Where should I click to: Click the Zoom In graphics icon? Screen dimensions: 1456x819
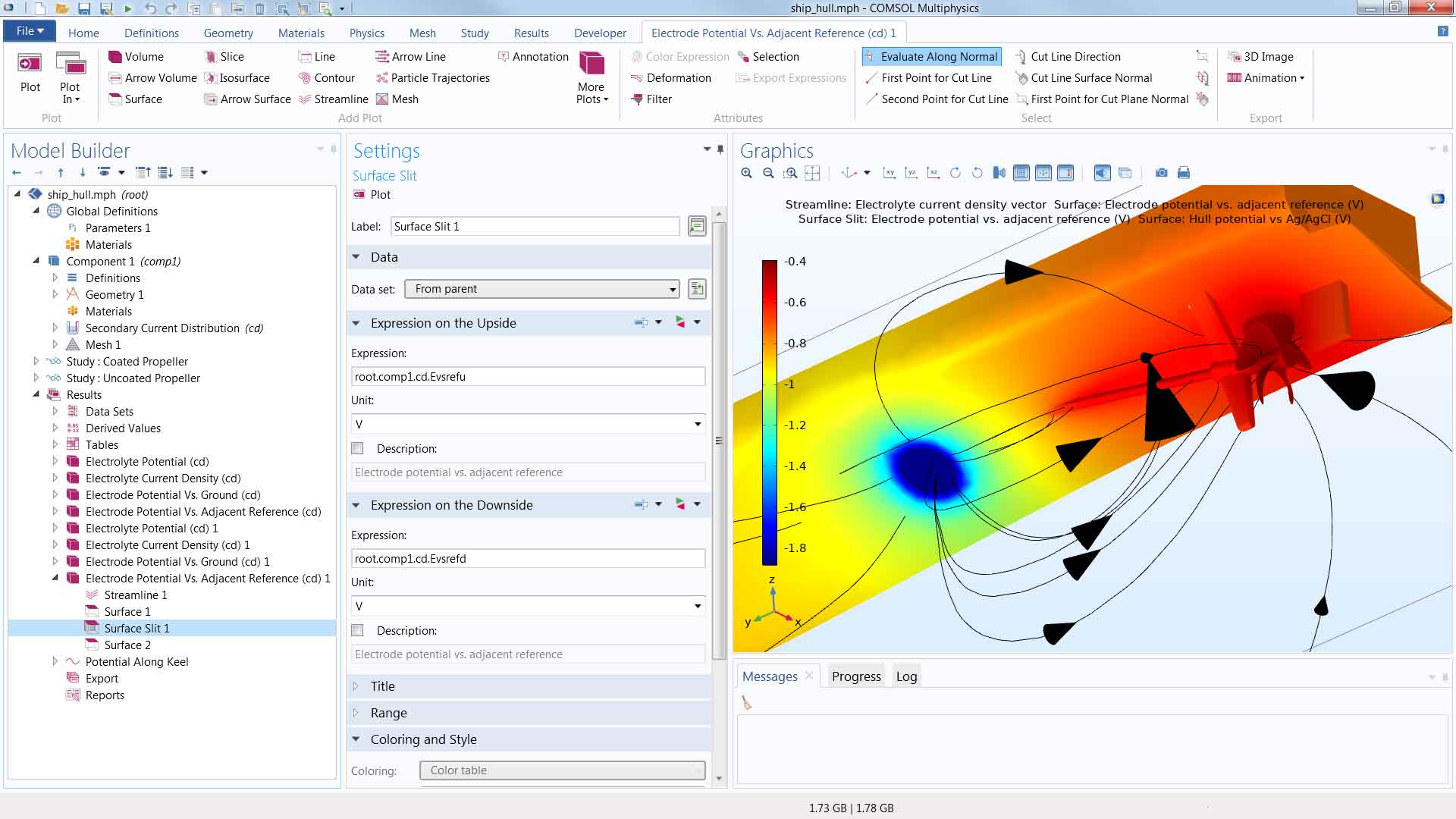(x=747, y=173)
